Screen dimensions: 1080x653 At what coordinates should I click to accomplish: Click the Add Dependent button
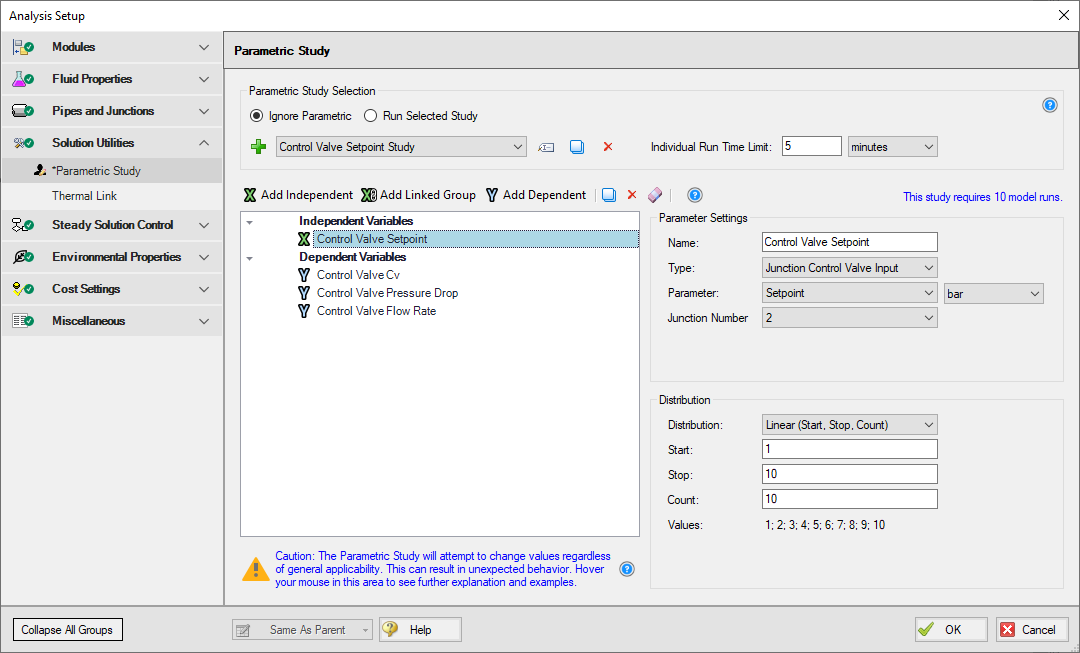coord(536,195)
